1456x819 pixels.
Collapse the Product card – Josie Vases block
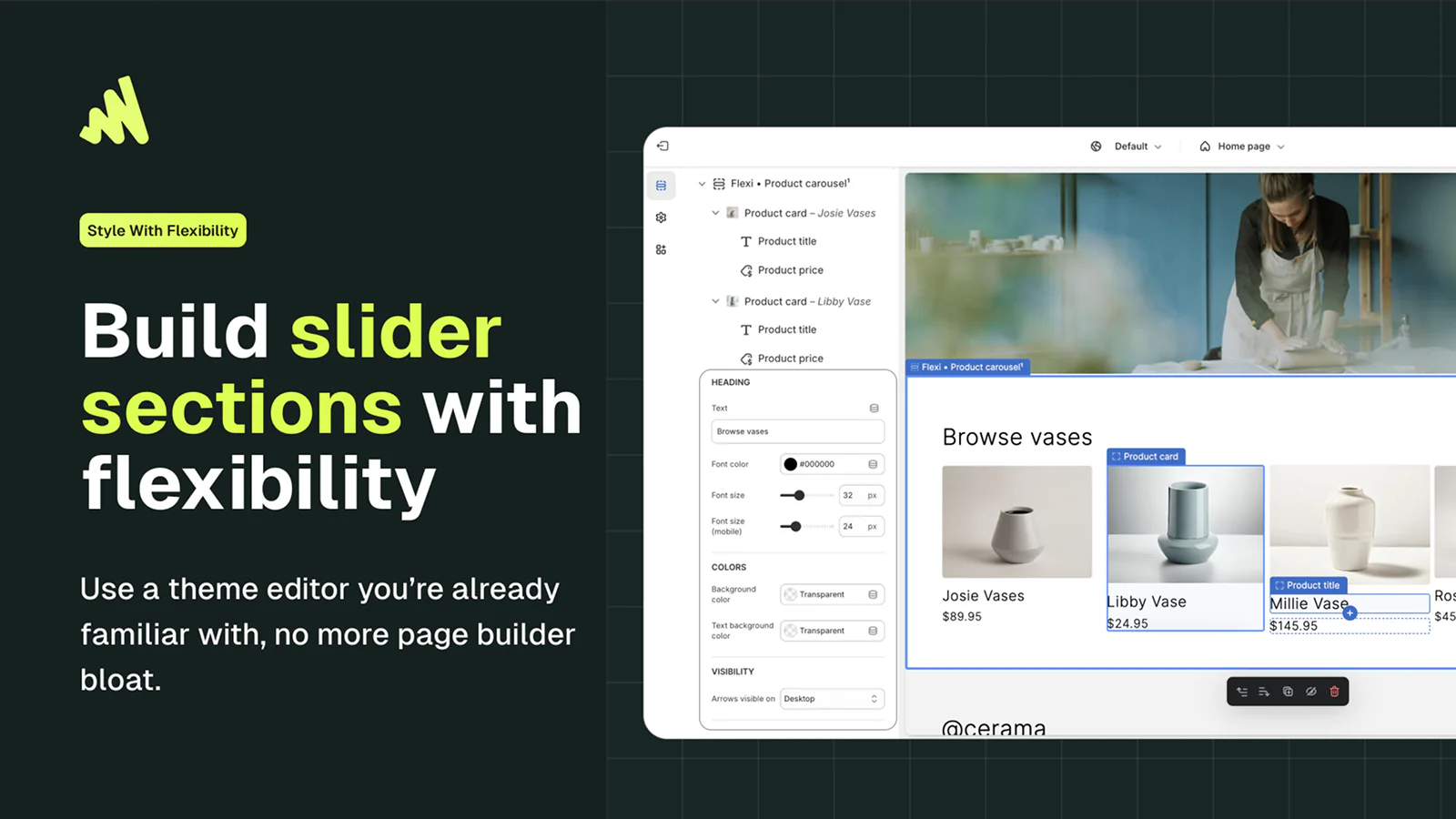[x=715, y=213]
